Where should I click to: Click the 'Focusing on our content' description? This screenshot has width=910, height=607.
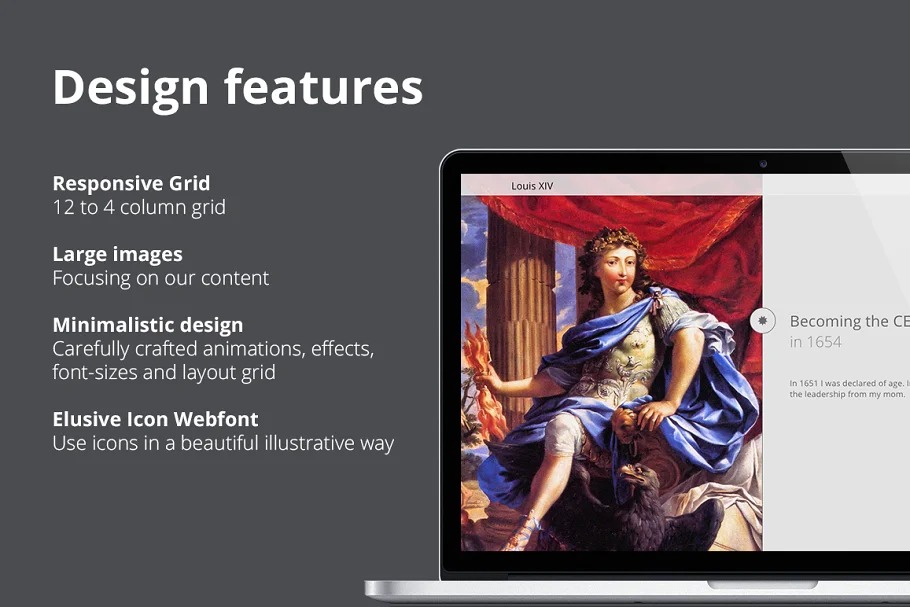pyautogui.click(x=160, y=278)
